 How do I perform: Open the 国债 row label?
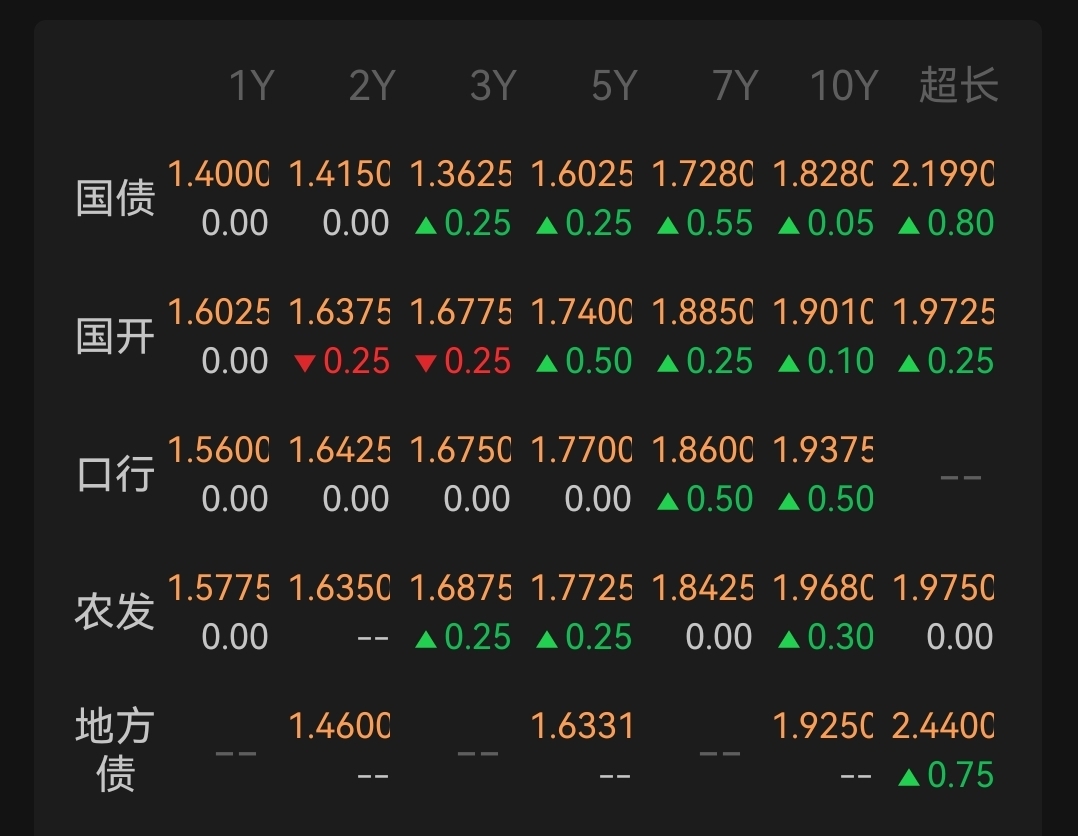pyautogui.click(x=115, y=199)
